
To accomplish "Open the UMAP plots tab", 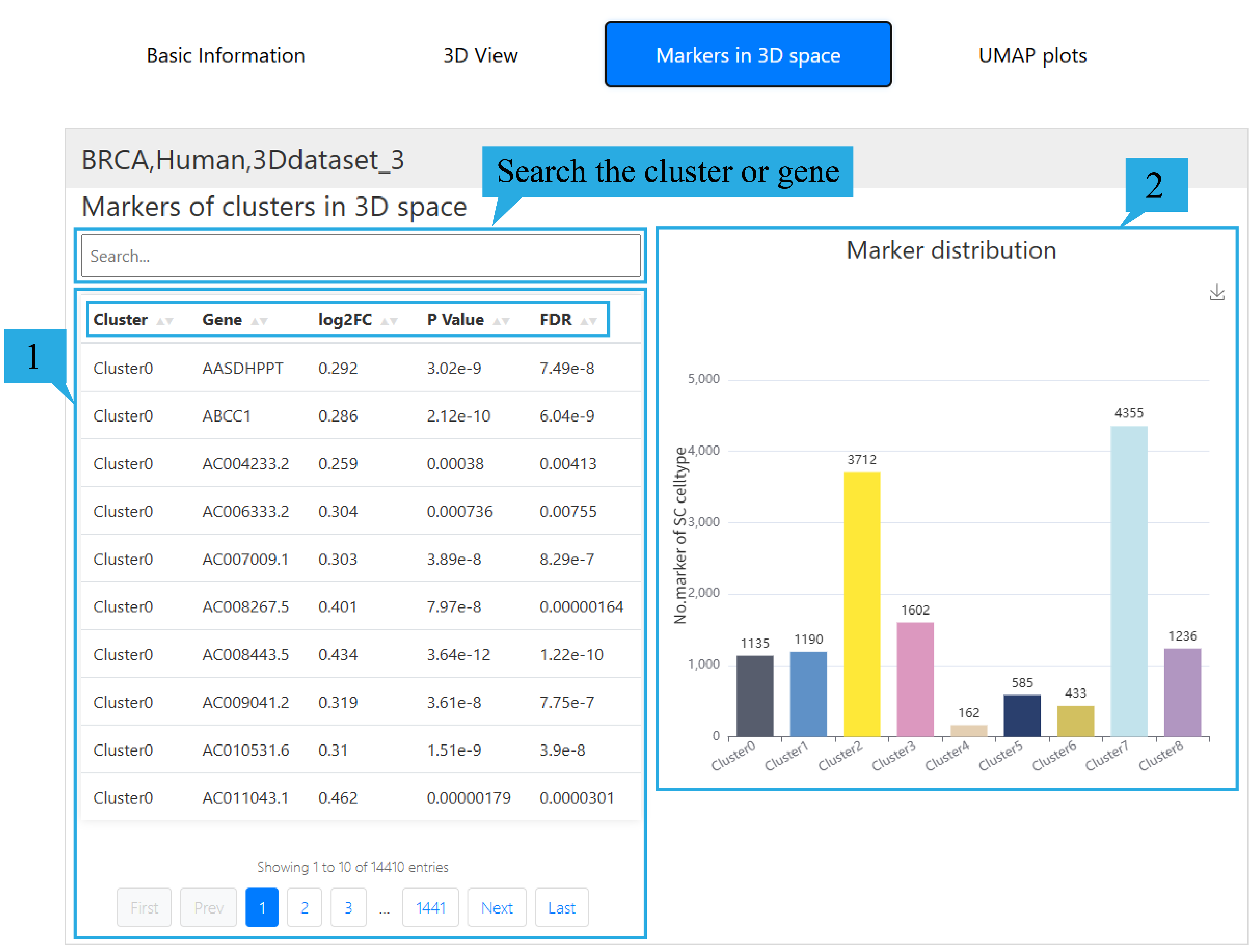I will 1032,55.
